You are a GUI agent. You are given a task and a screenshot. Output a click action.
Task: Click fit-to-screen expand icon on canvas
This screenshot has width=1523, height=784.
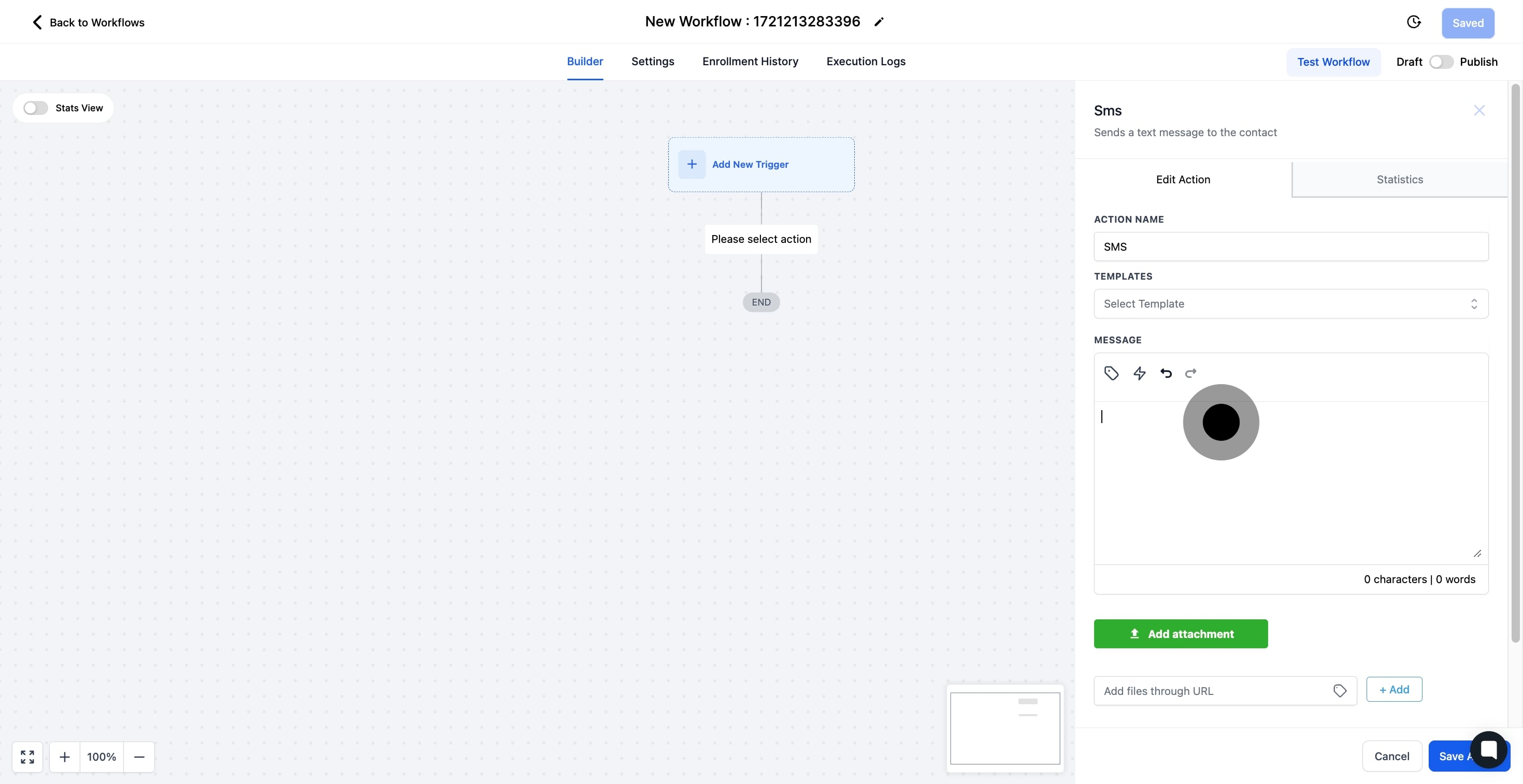pyautogui.click(x=27, y=757)
